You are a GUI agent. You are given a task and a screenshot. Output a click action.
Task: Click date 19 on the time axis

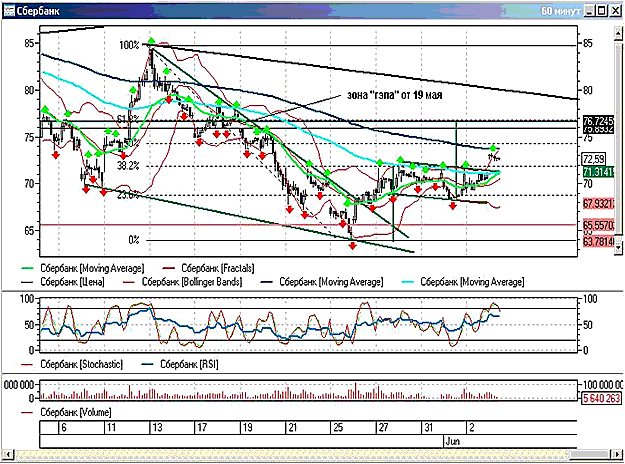coord(247,428)
